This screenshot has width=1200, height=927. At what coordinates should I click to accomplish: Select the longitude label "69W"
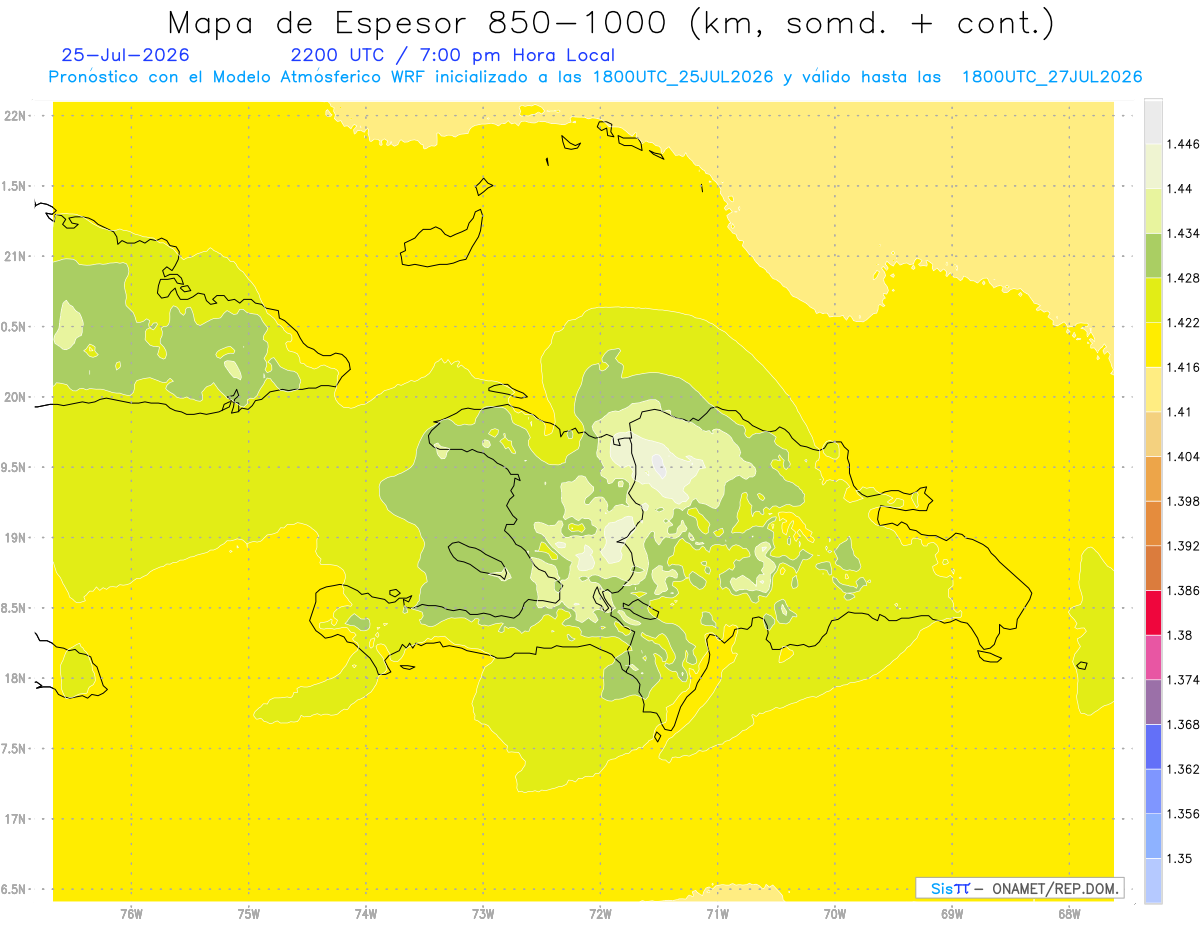pos(952,914)
